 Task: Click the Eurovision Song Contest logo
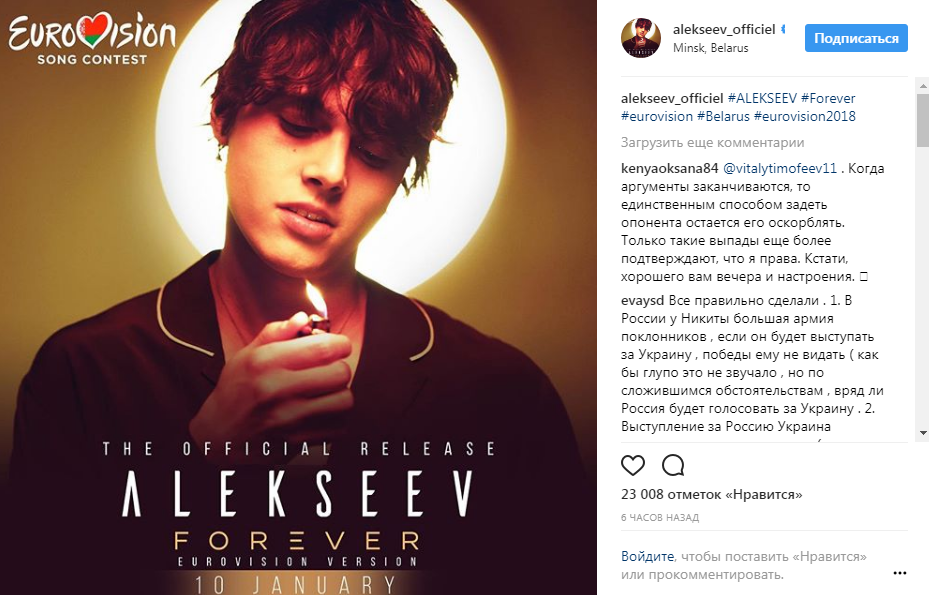coord(92,39)
